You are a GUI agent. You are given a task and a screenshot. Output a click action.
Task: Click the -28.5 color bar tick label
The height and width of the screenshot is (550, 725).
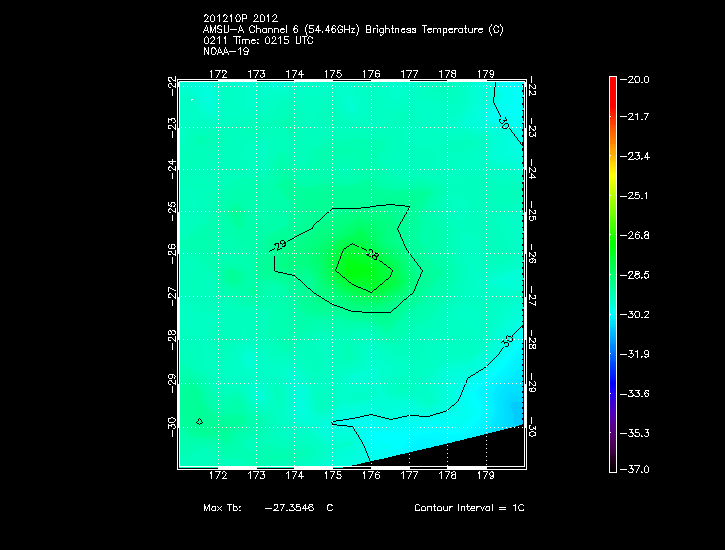[637, 274]
